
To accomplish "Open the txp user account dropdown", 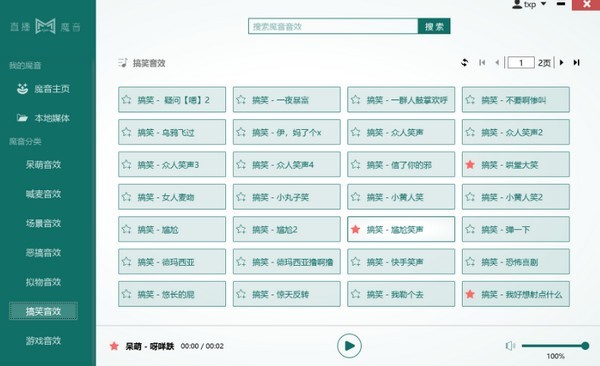I will coord(530,5).
